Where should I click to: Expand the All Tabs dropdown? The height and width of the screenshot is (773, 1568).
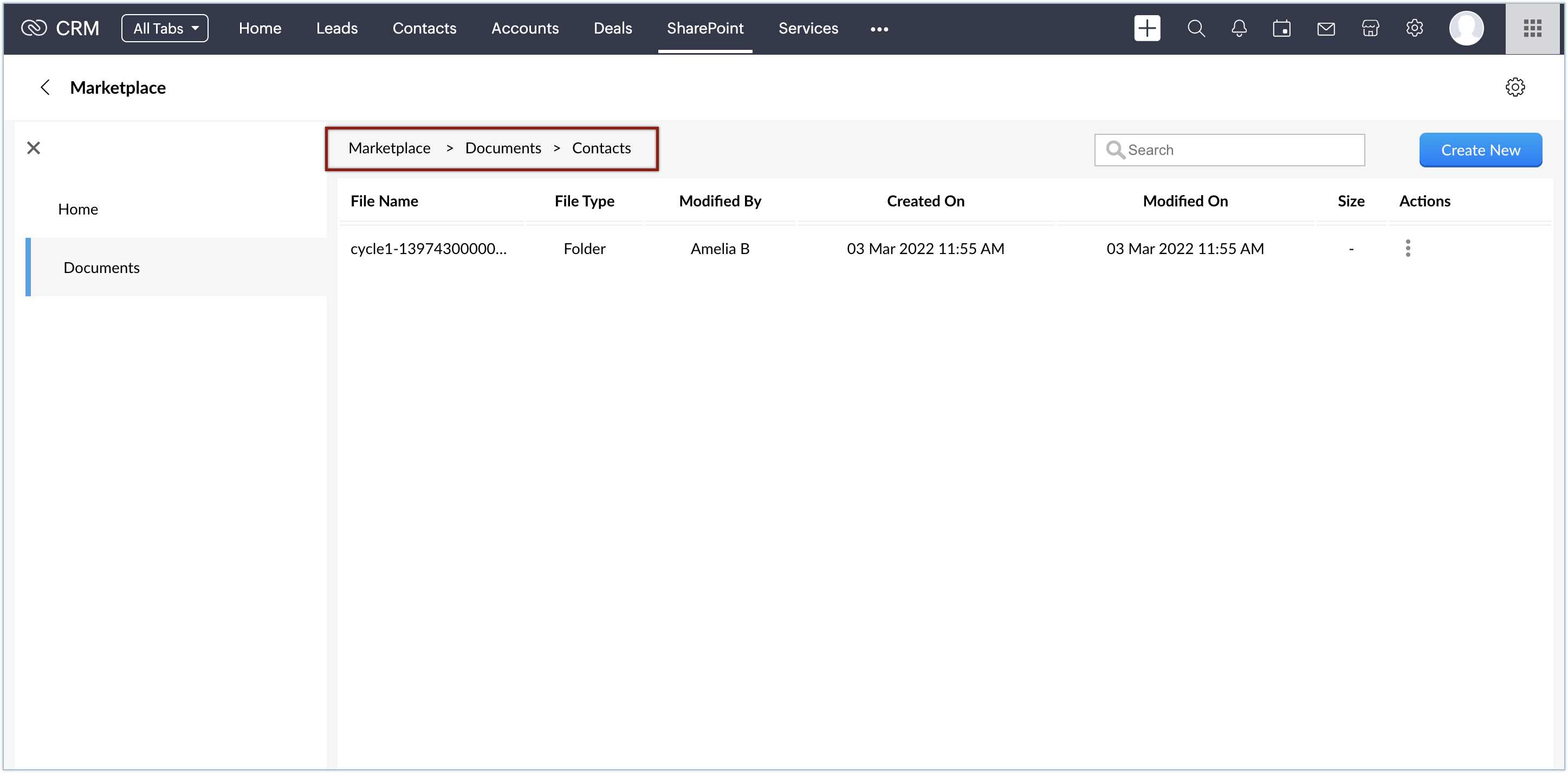pos(165,28)
